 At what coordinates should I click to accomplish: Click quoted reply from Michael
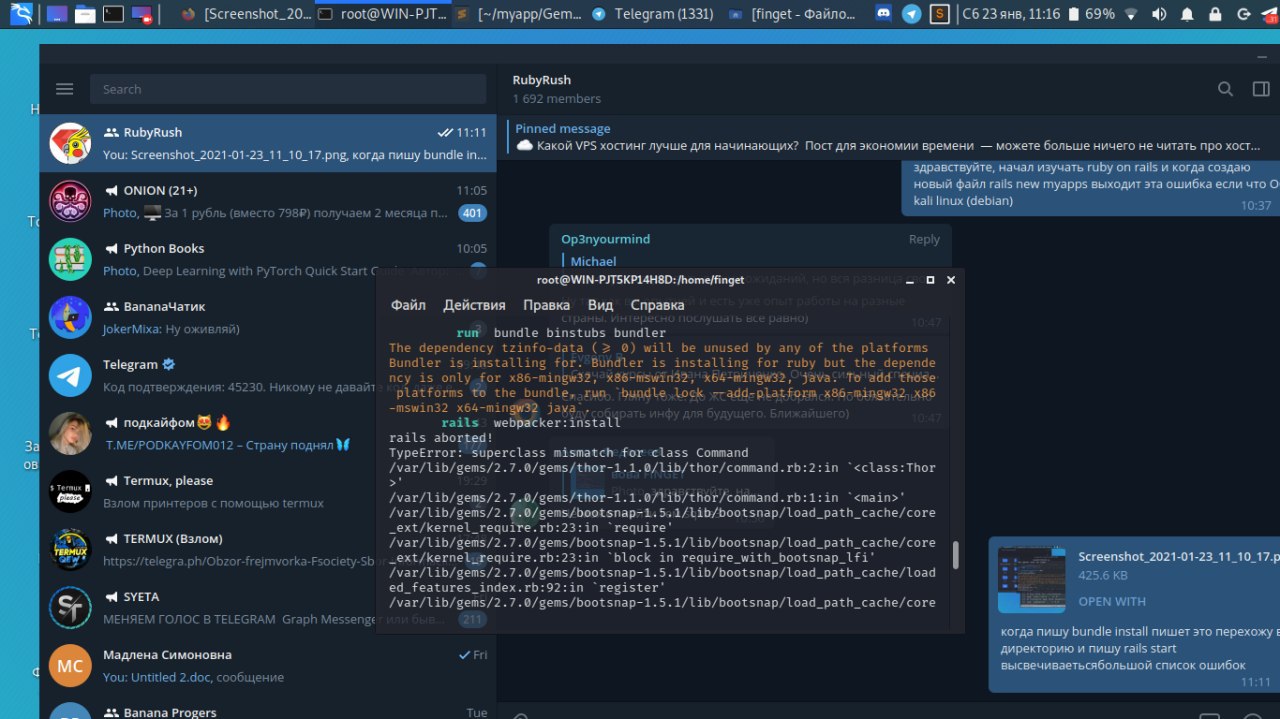point(593,261)
